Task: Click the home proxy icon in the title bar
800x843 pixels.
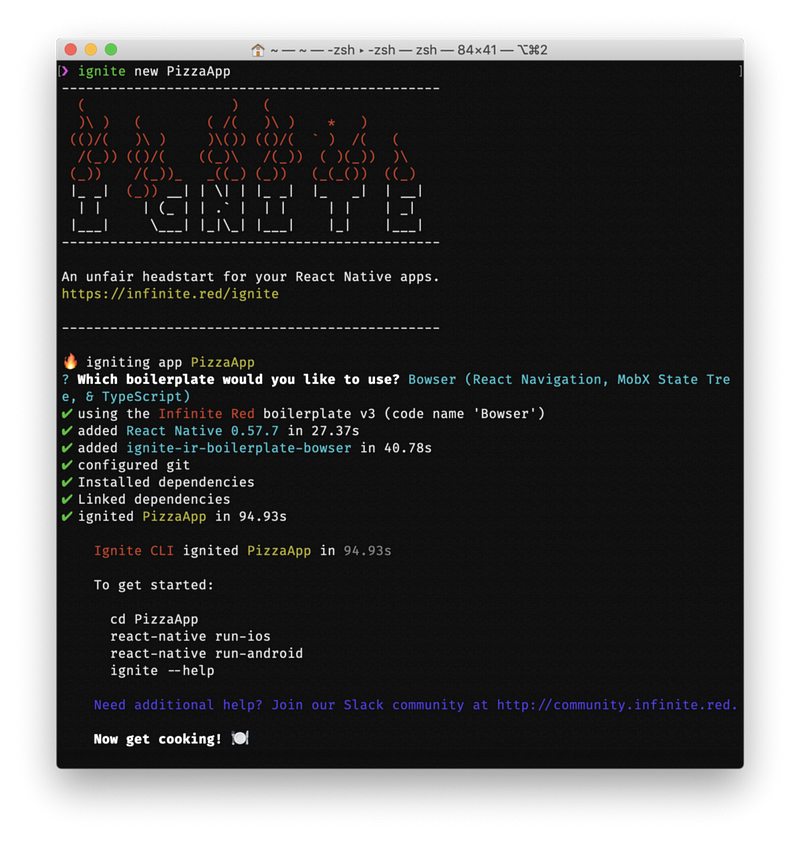Action: click(256, 48)
